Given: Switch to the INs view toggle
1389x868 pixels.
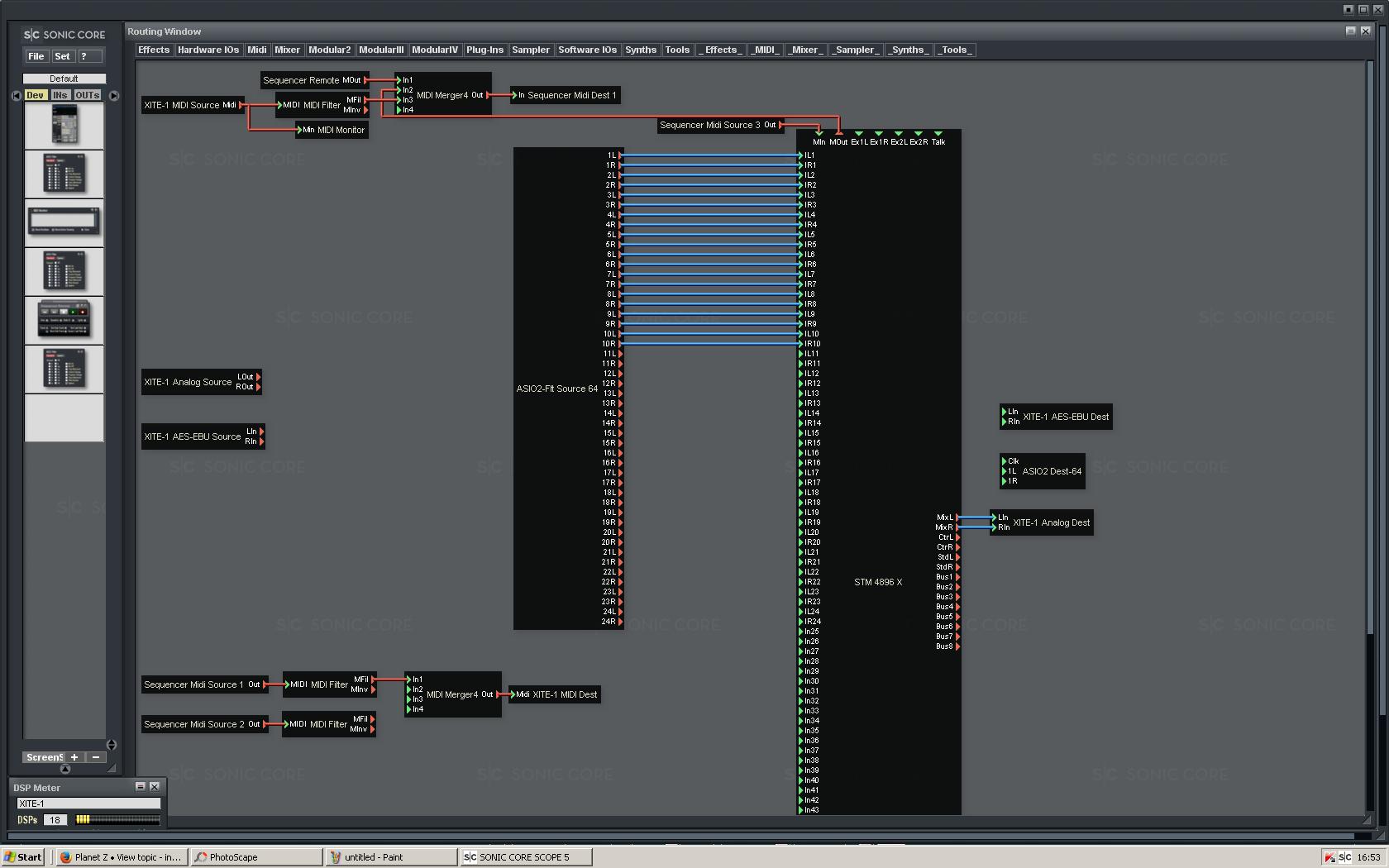Looking at the screenshot, I should [x=60, y=95].
